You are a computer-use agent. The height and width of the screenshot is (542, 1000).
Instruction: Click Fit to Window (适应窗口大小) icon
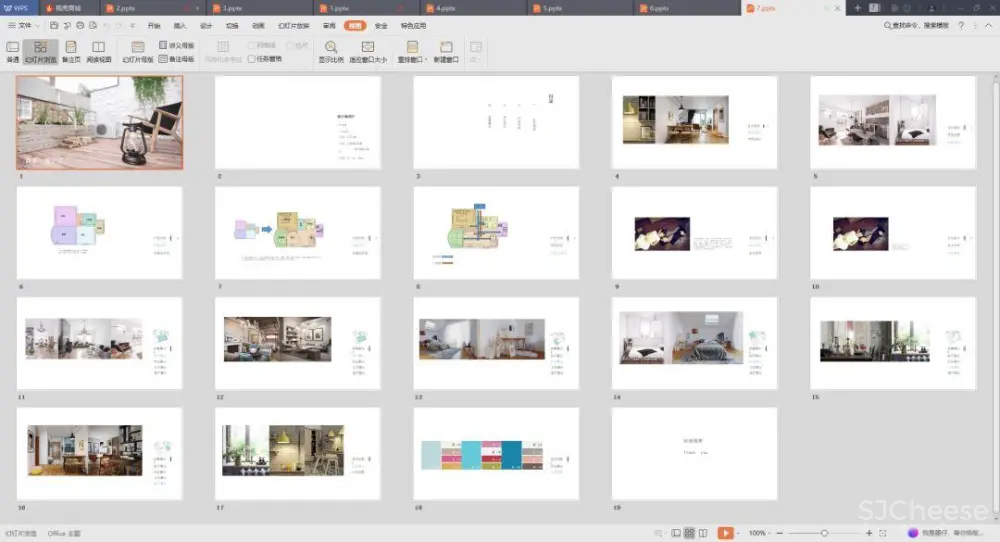click(368, 47)
